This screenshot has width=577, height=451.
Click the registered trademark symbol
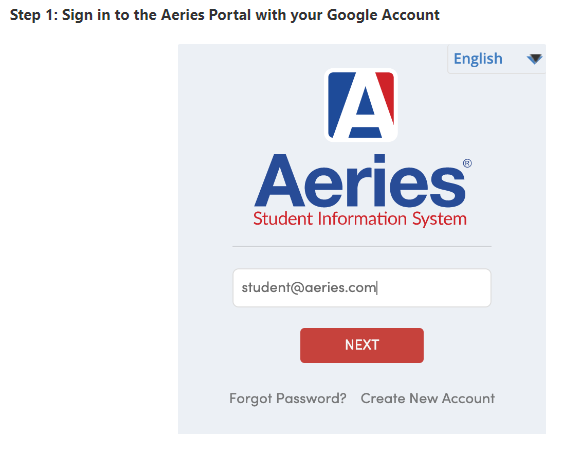pyautogui.click(x=467, y=163)
